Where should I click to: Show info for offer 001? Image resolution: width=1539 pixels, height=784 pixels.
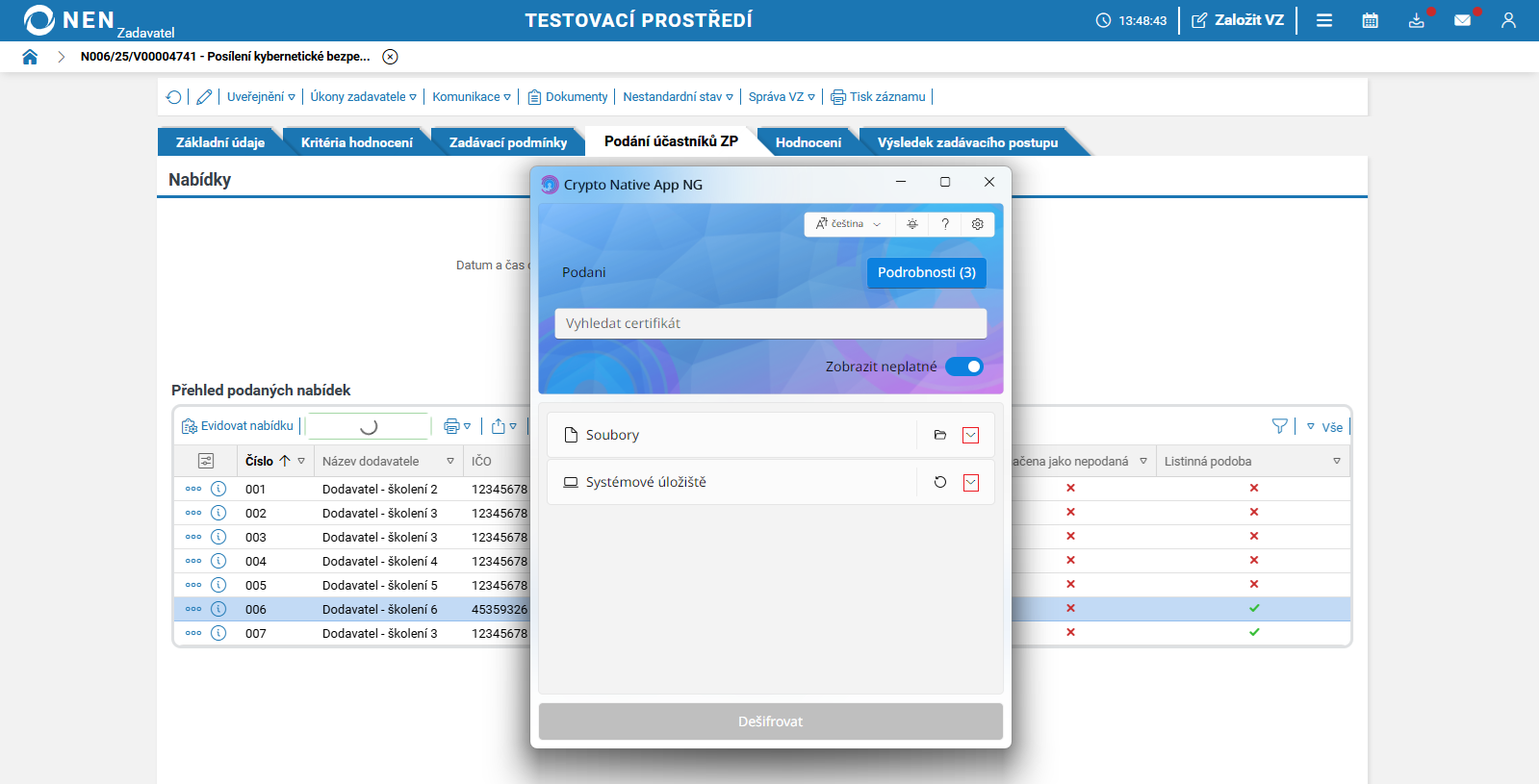218,489
